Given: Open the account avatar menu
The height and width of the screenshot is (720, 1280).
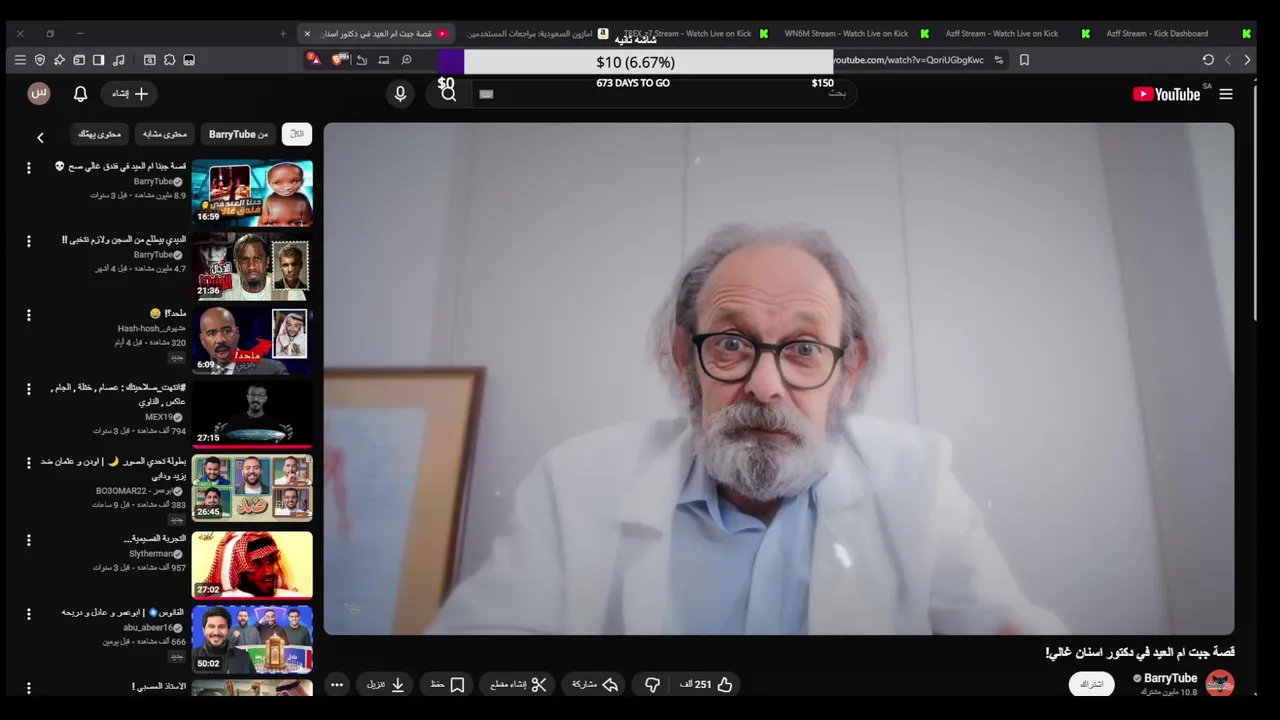Looking at the screenshot, I should pyautogui.click(x=39, y=94).
